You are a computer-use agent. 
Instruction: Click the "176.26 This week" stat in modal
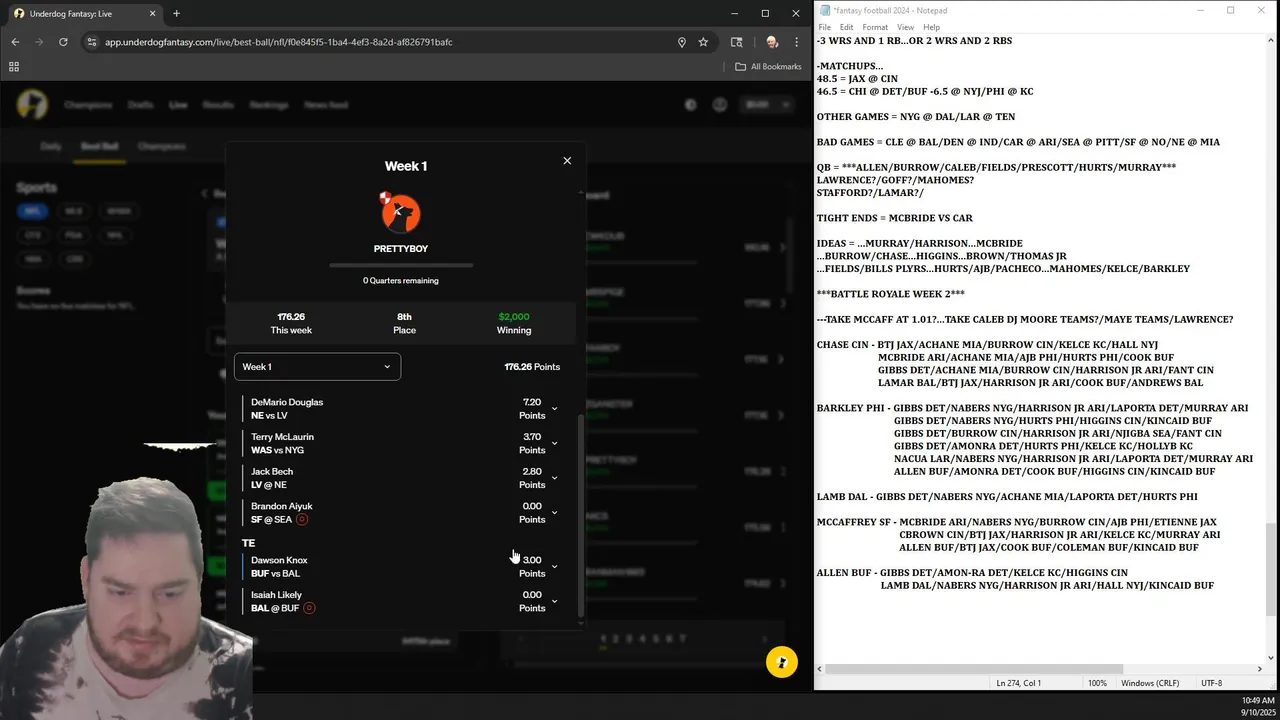pos(291,323)
